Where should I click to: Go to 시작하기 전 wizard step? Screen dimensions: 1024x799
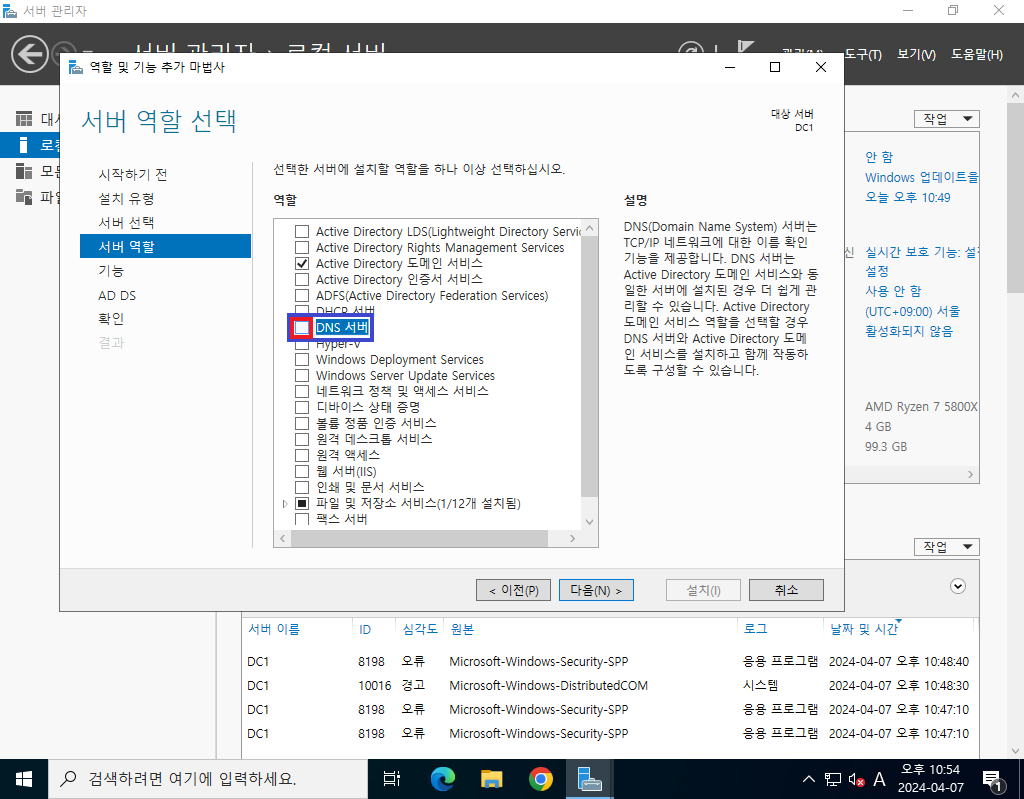[x=133, y=174]
